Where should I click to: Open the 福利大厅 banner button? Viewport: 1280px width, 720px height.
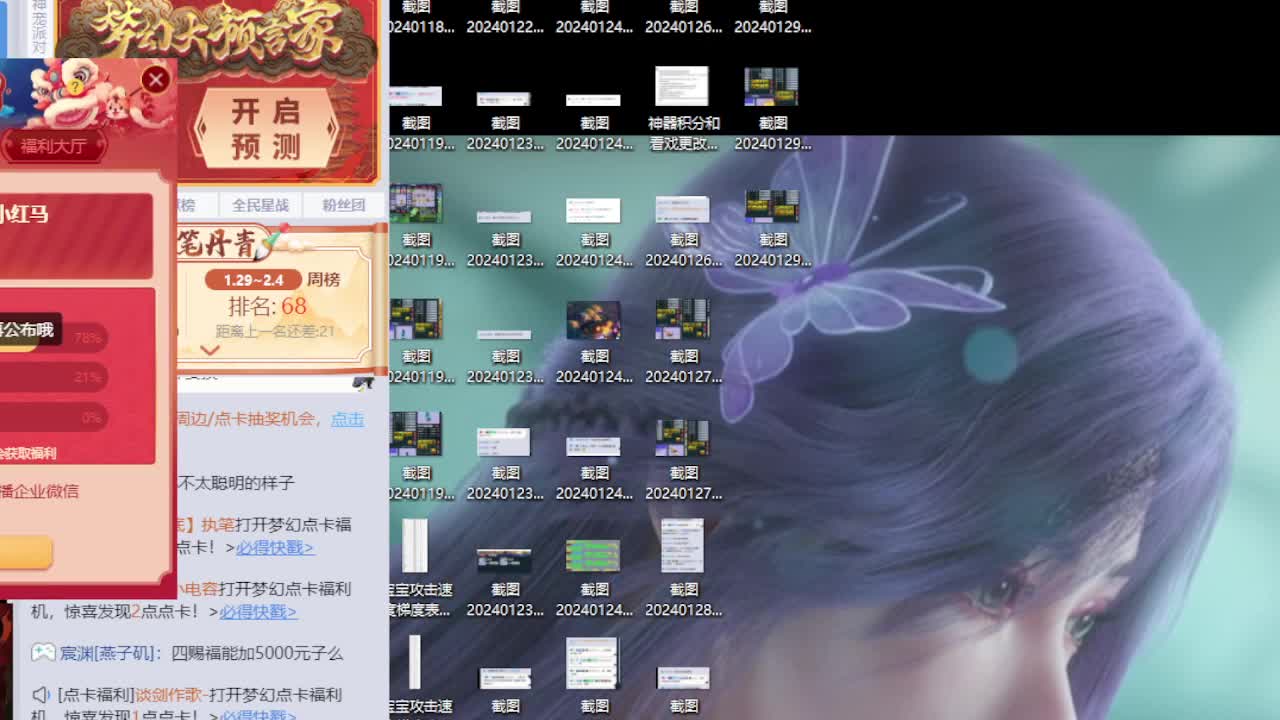[54, 146]
